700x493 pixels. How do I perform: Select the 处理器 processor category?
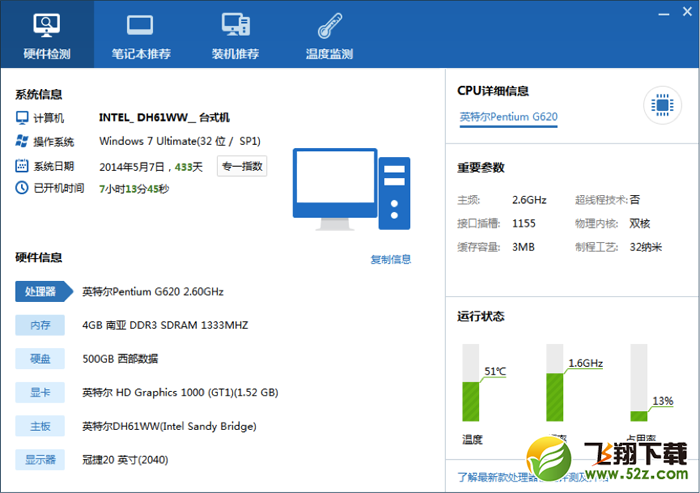(x=44, y=292)
